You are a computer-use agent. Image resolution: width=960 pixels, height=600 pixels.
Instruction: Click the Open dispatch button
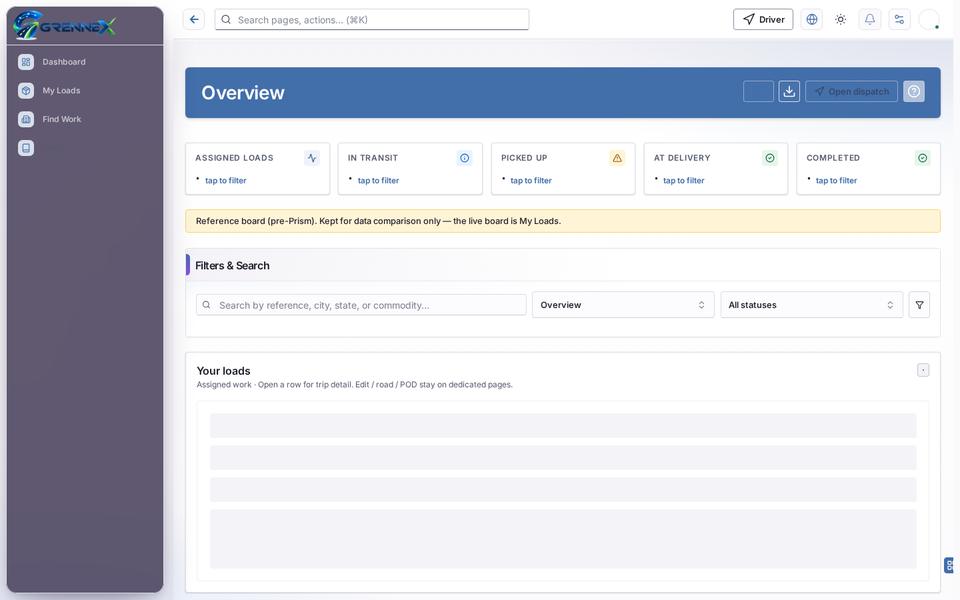click(x=851, y=91)
